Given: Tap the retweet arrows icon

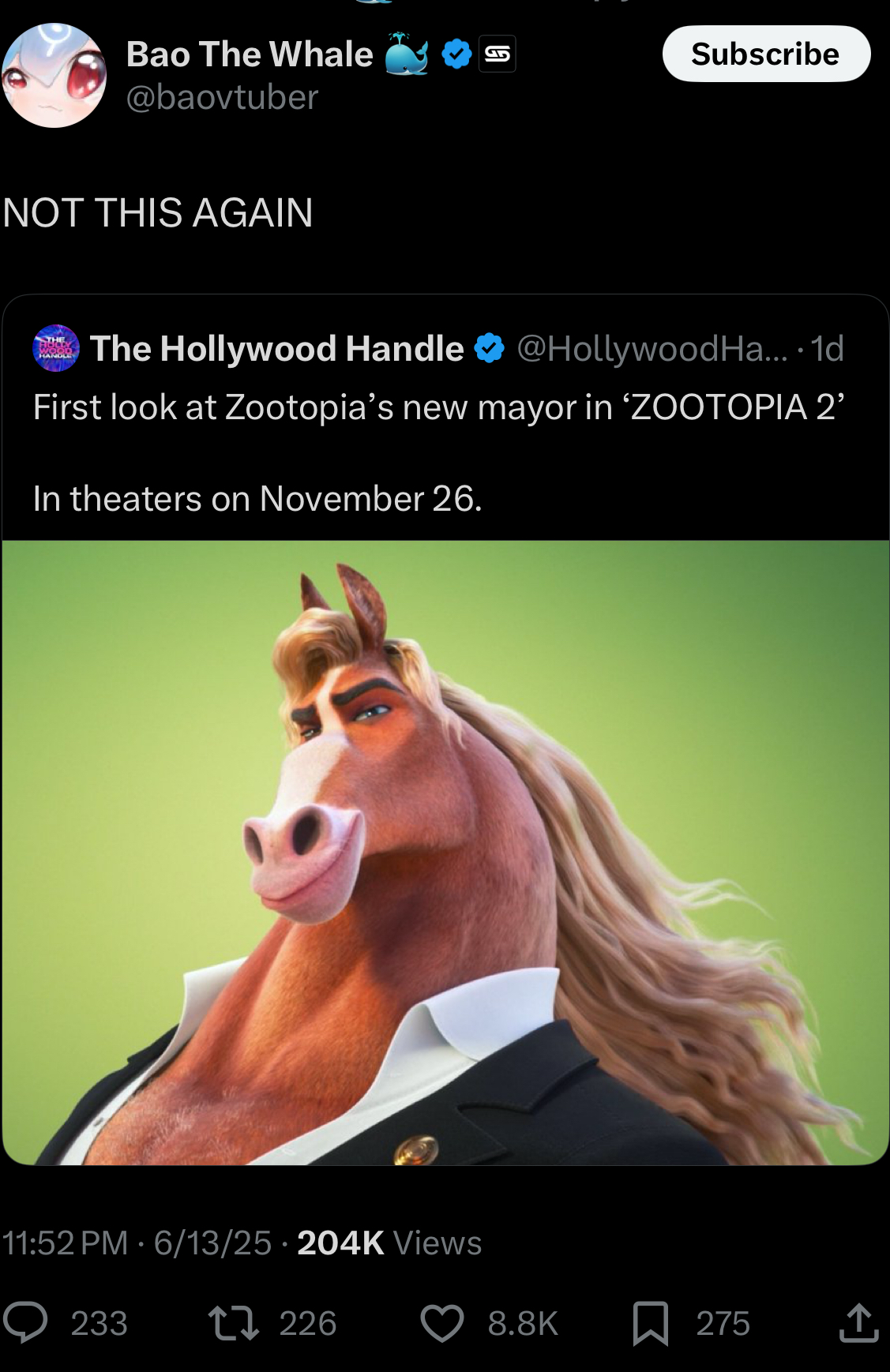Looking at the screenshot, I should [x=233, y=1323].
